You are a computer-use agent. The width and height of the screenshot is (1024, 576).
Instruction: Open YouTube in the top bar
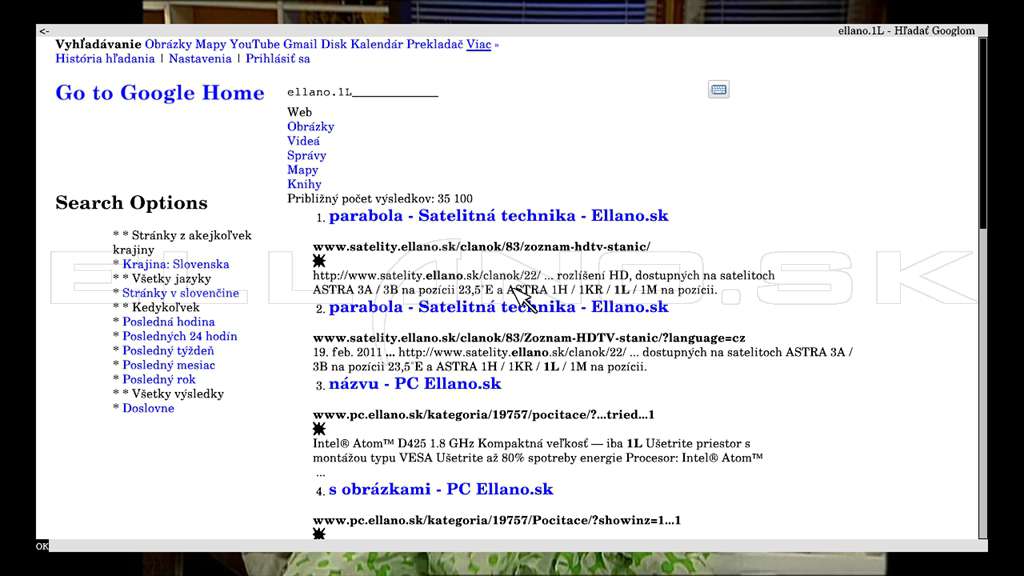tap(255, 44)
